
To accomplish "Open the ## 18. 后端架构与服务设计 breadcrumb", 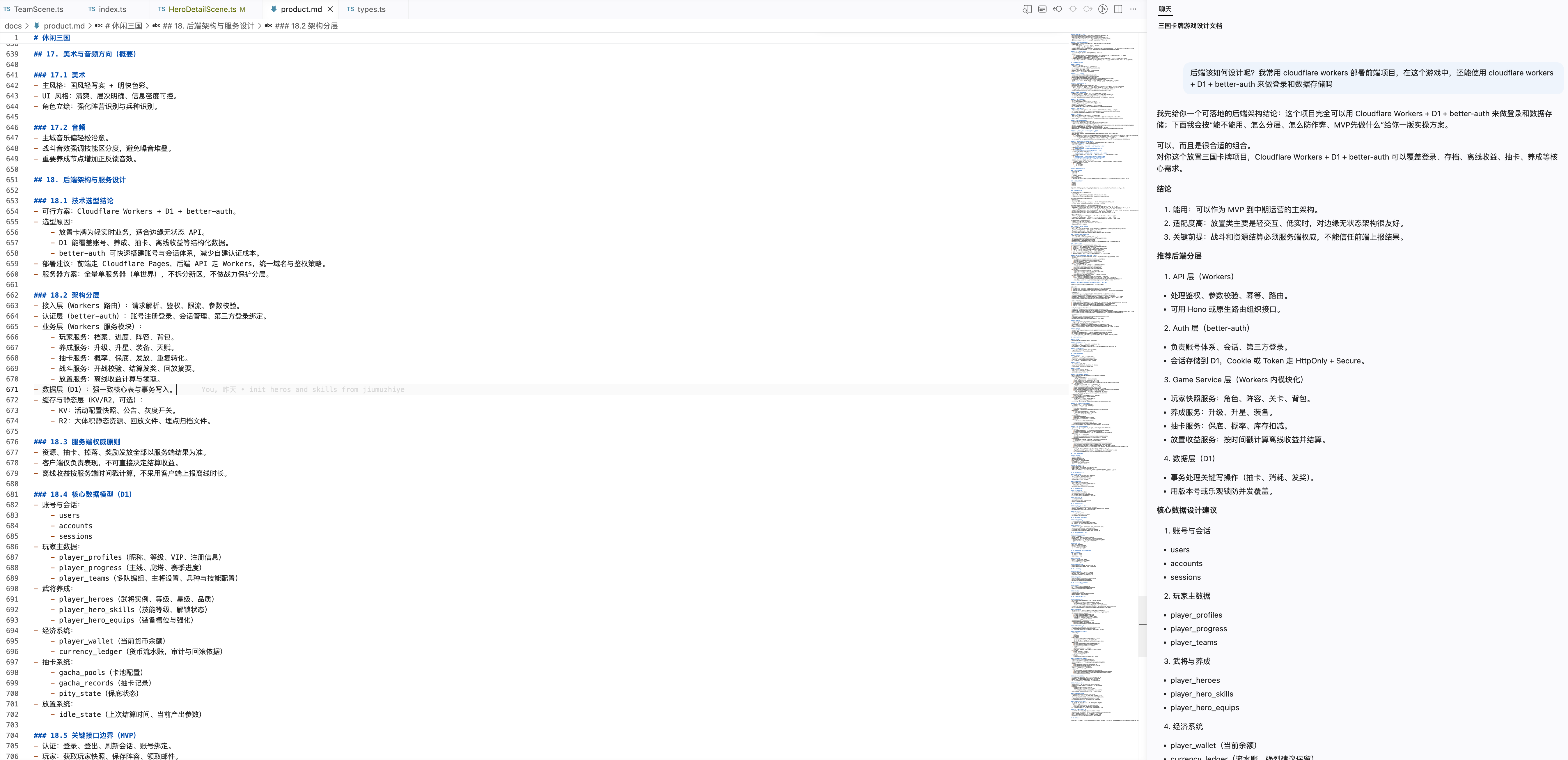I will (x=203, y=26).
